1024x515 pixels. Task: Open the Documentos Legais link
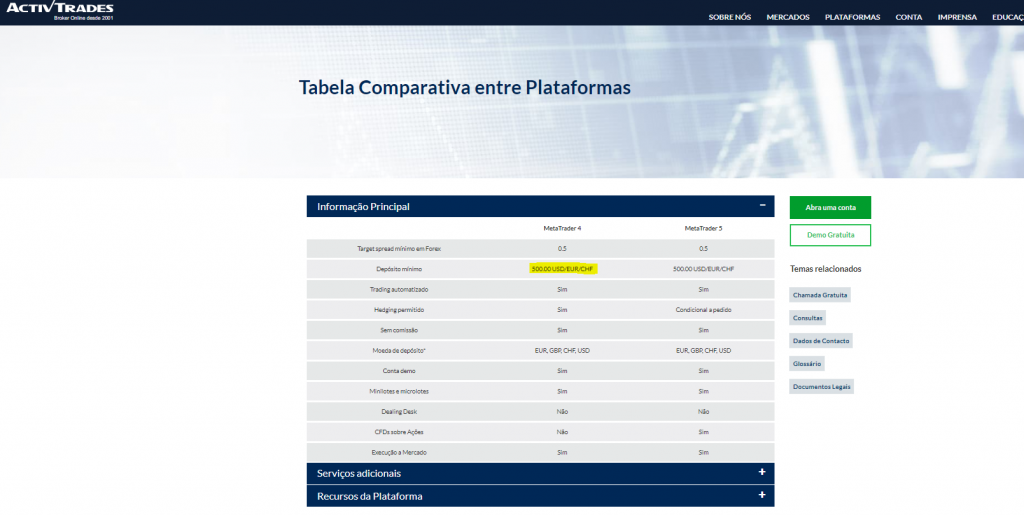coord(822,386)
